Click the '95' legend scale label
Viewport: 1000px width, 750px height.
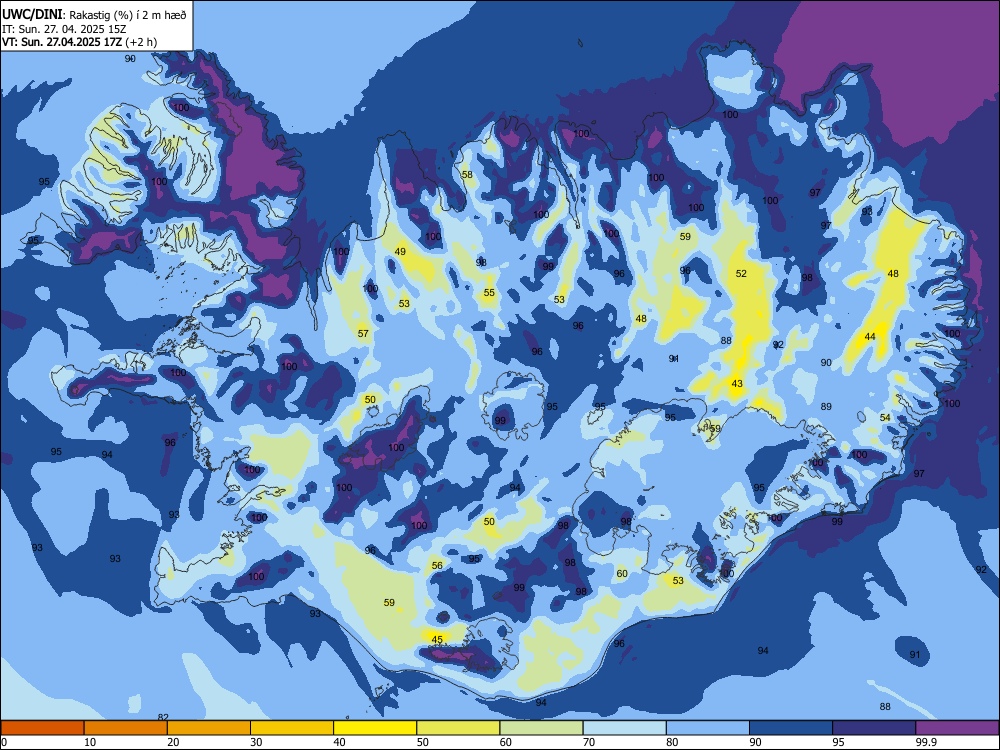839,742
